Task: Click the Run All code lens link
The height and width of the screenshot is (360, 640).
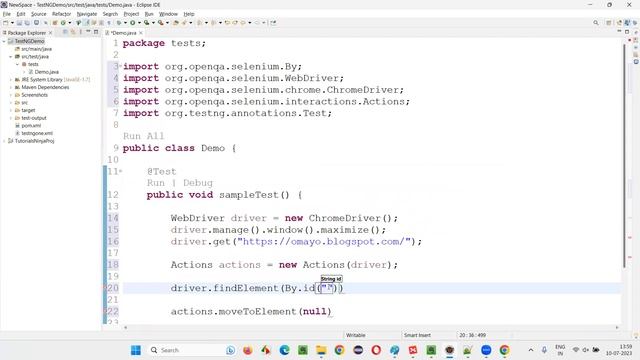Action: pos(143,136)
